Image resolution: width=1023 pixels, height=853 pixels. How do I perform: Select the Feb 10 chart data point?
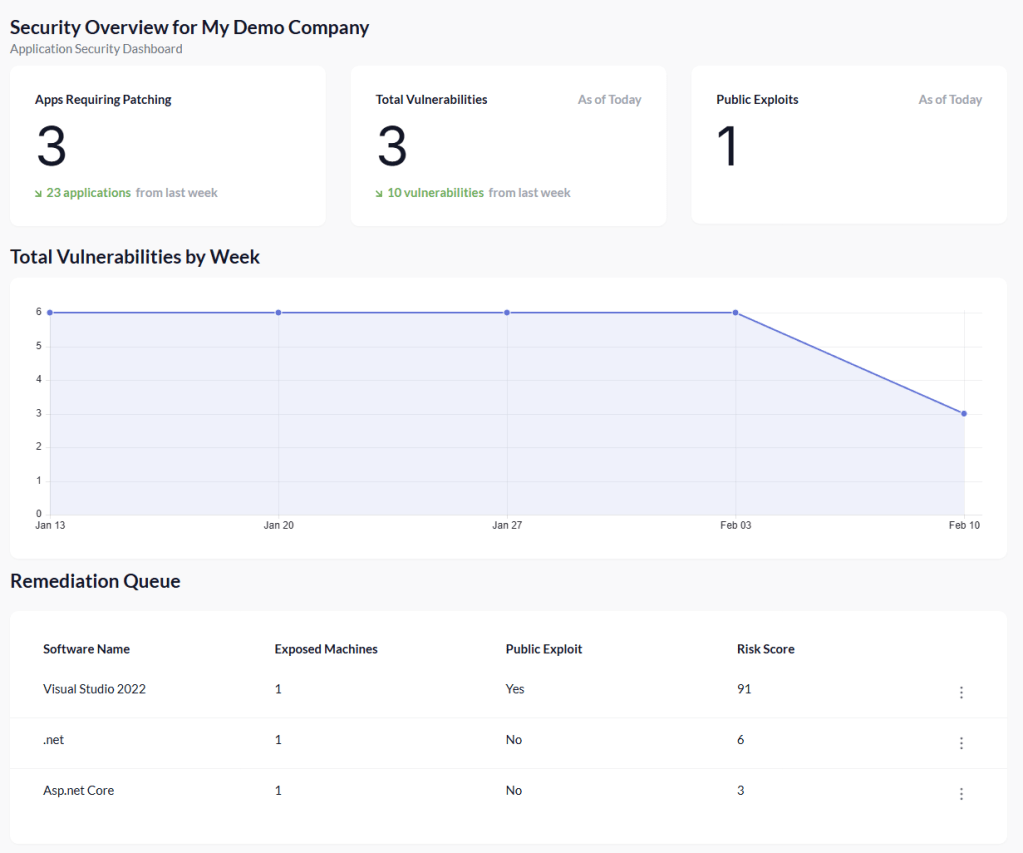point(964,413)
